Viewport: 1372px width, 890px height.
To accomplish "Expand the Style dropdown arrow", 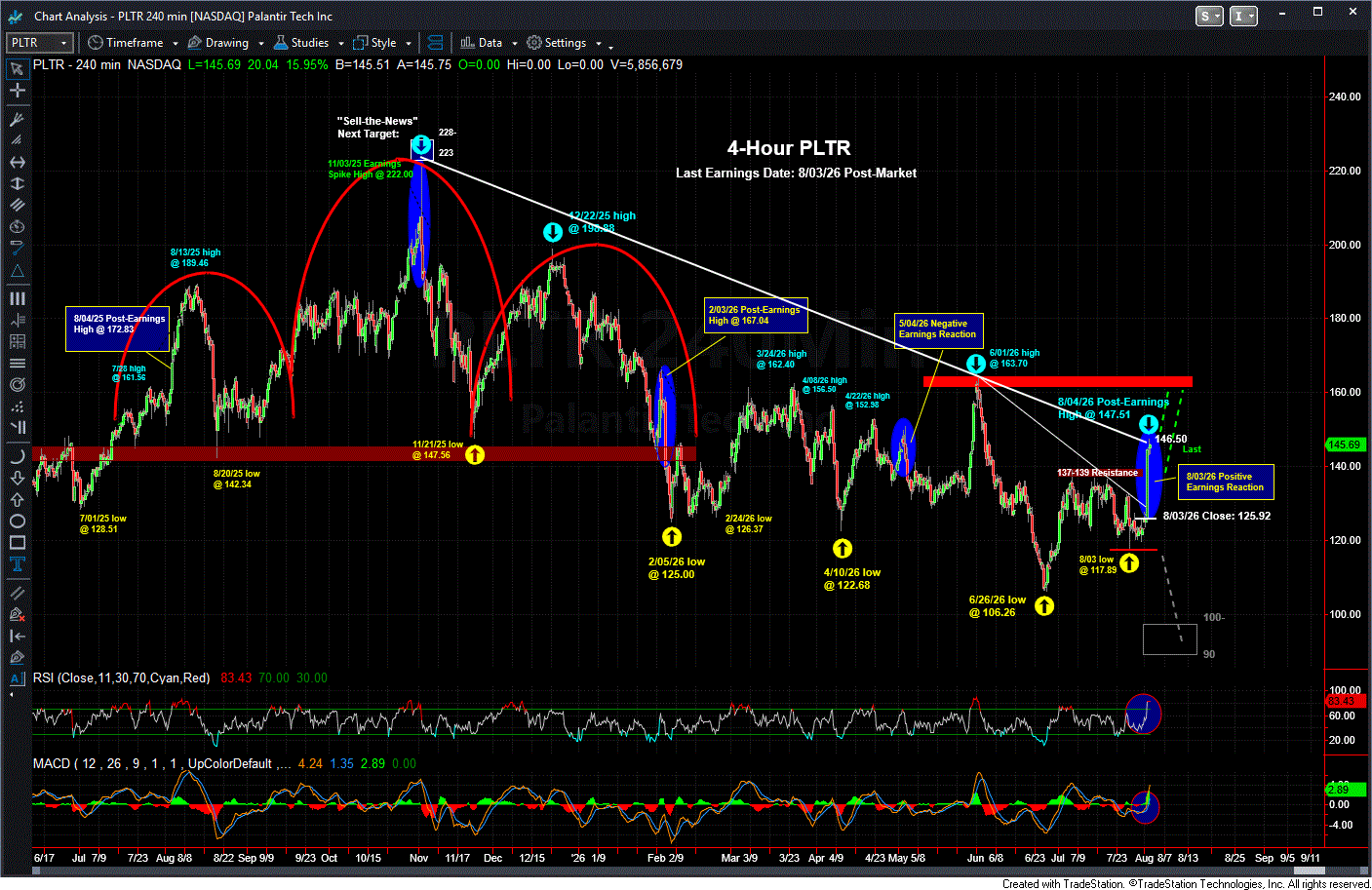I will point(409,44).
